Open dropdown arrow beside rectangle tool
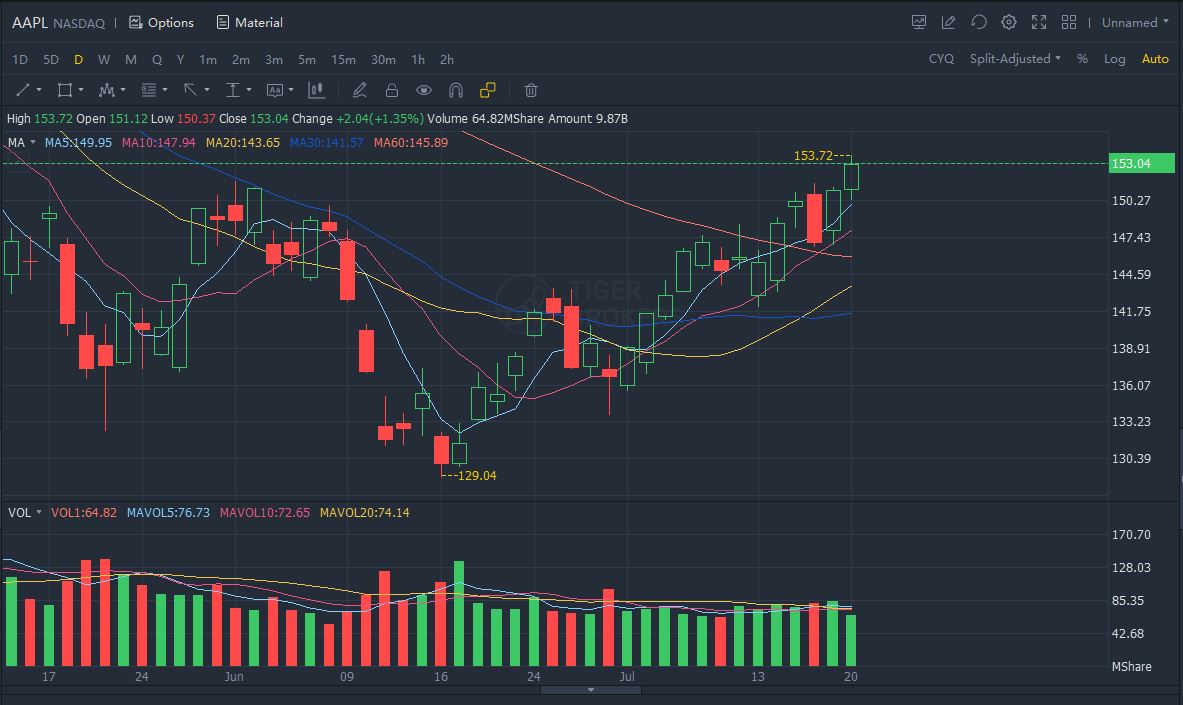Viewport: 1183px width, 705px height. click(x=81, y=91)
